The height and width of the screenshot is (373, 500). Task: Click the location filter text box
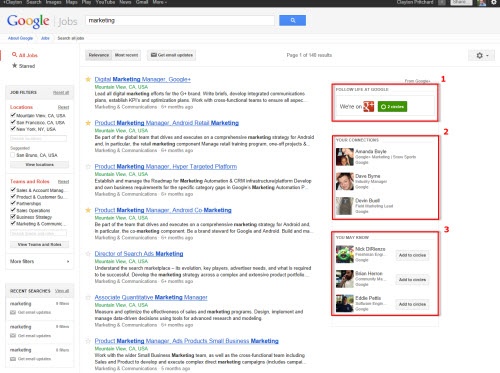pos(38,138)
